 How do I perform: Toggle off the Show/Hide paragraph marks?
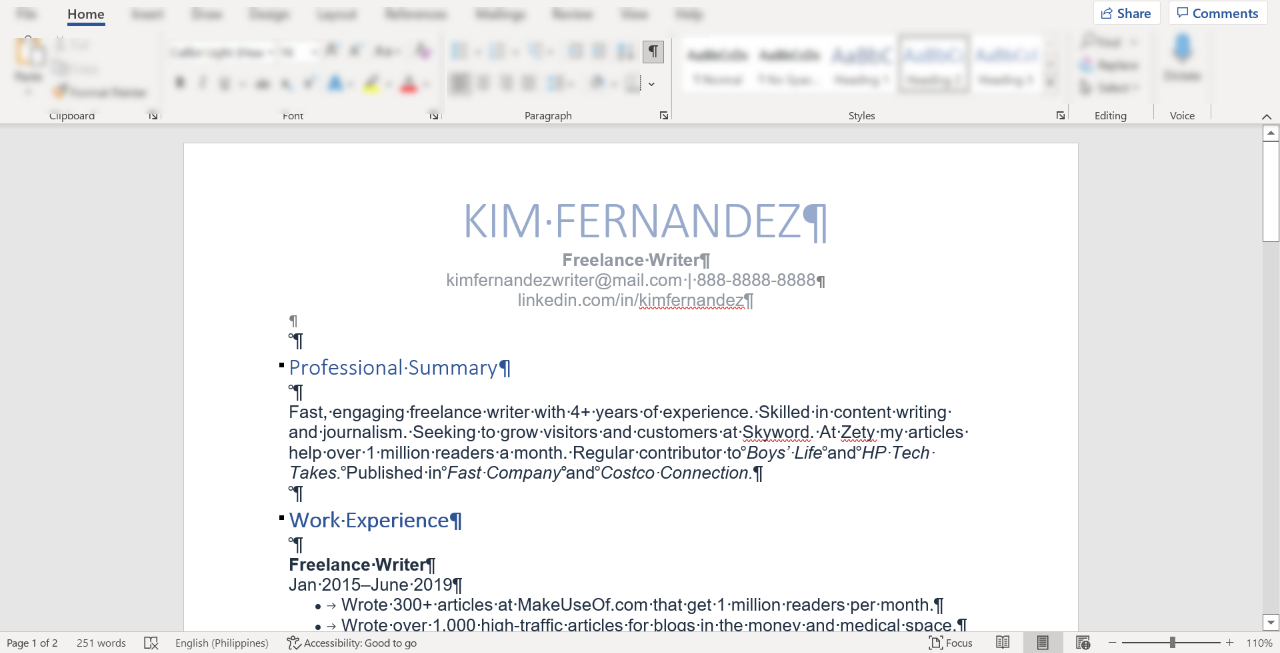pyautogui.click(x=653, y=51)
